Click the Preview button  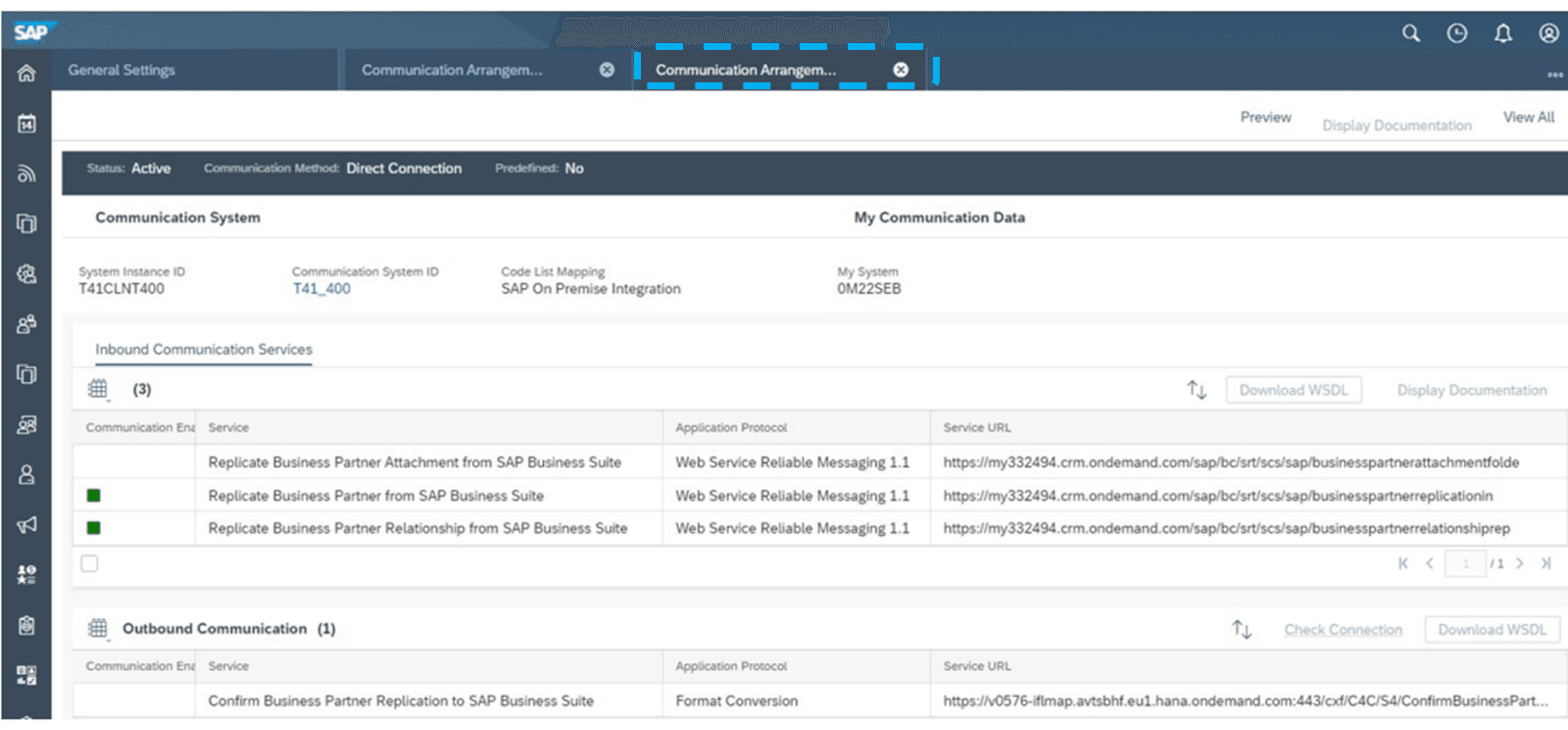point(1266,118)
